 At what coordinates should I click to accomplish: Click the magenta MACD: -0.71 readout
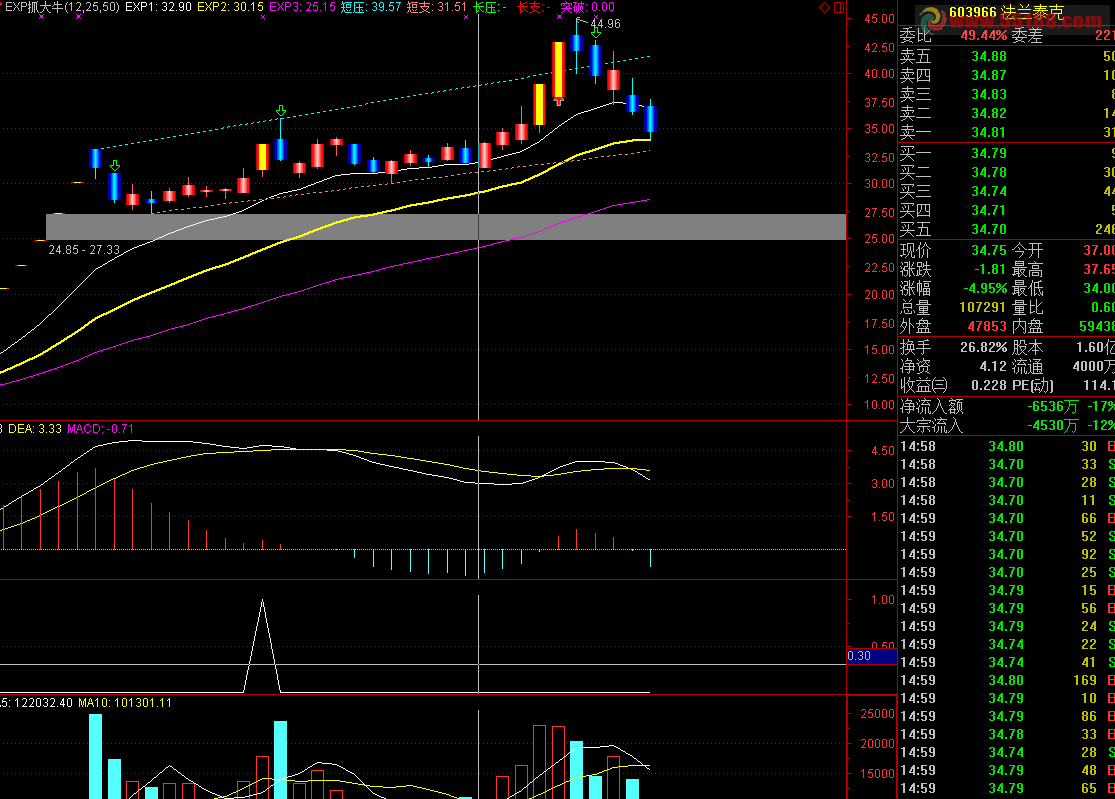coord(100,429)
